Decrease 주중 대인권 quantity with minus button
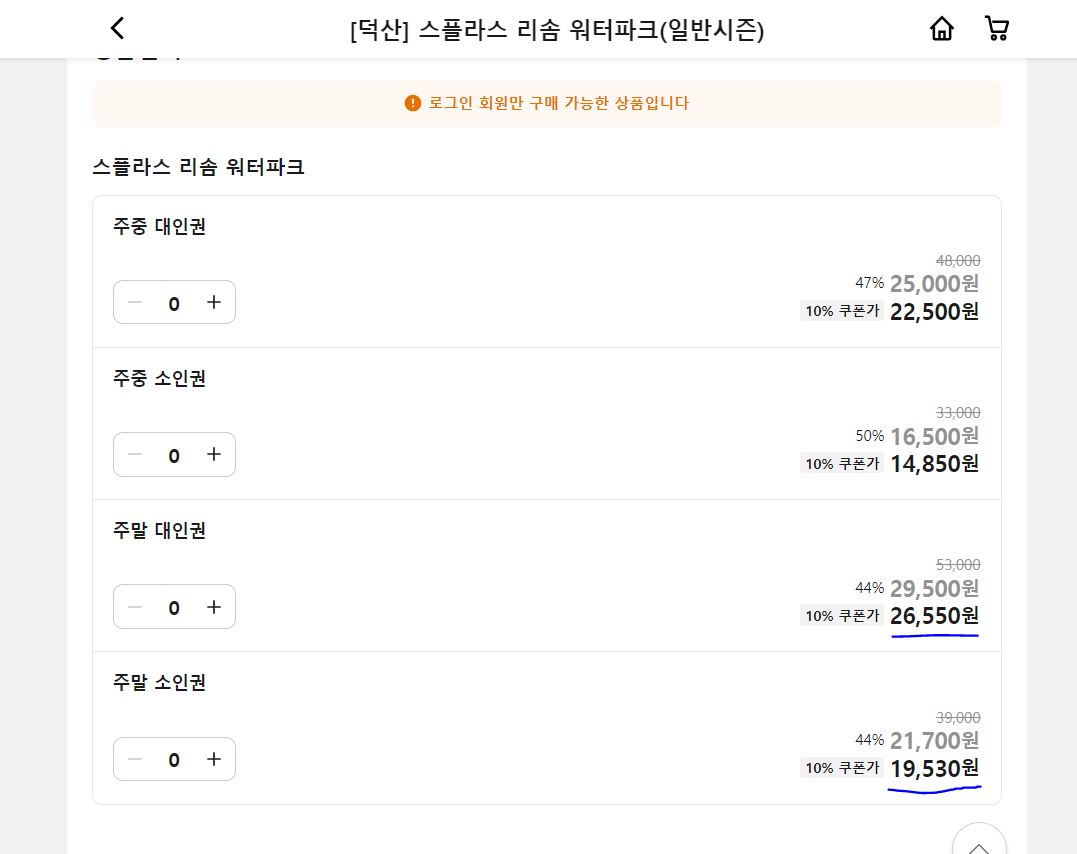The image size is (1077, 854). pyautogui.click(x=135, y=302)
